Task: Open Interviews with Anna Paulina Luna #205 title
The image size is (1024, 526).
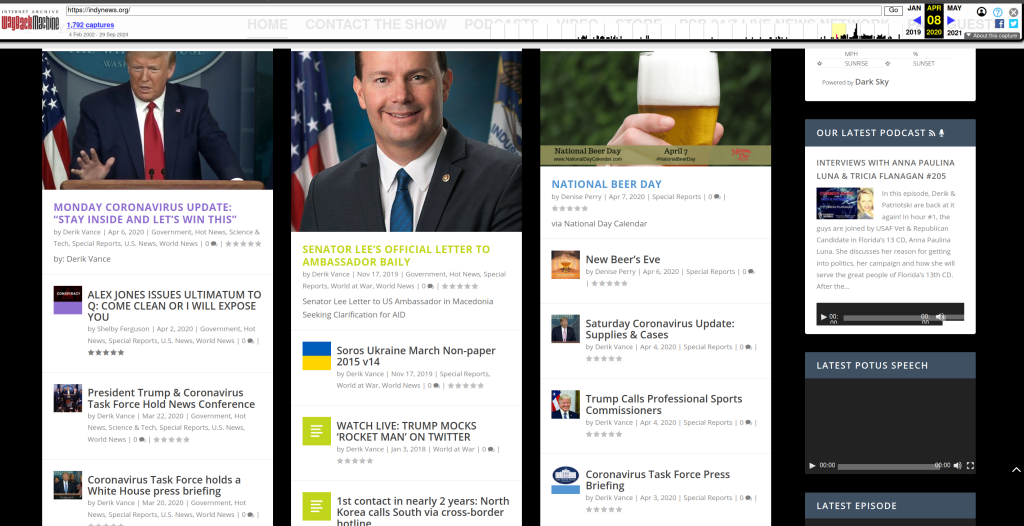Action: pyautogui.click(x=886, y=169)
